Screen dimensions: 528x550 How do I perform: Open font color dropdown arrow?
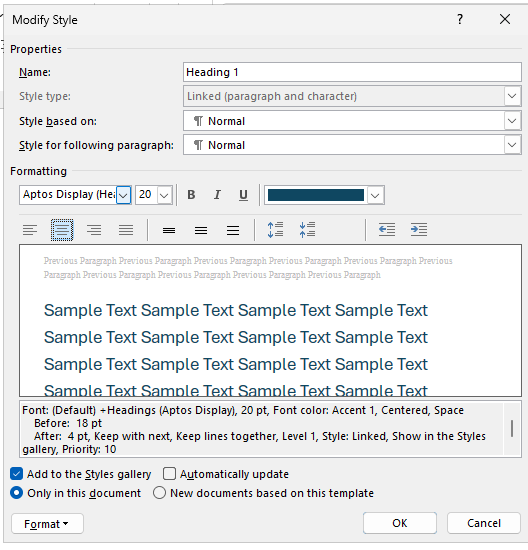click(375, 195)
